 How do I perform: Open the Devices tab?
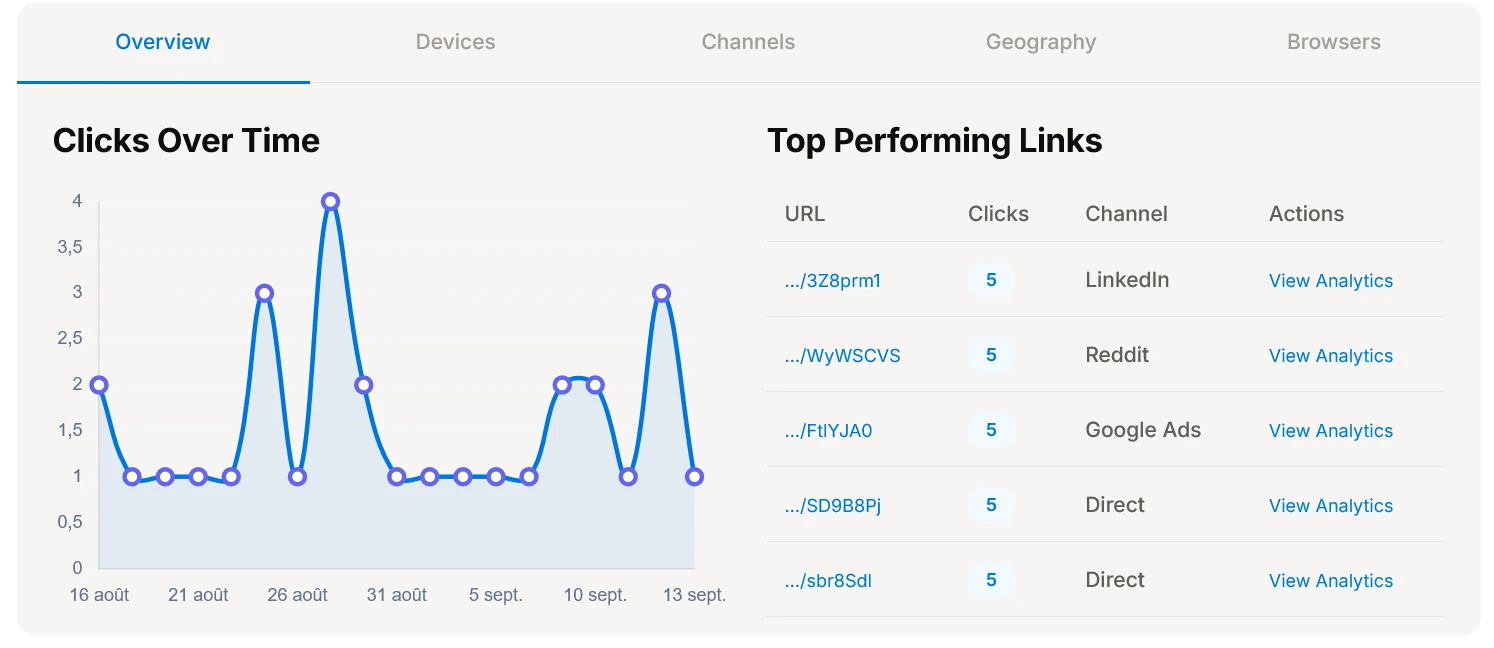[456, 42]
